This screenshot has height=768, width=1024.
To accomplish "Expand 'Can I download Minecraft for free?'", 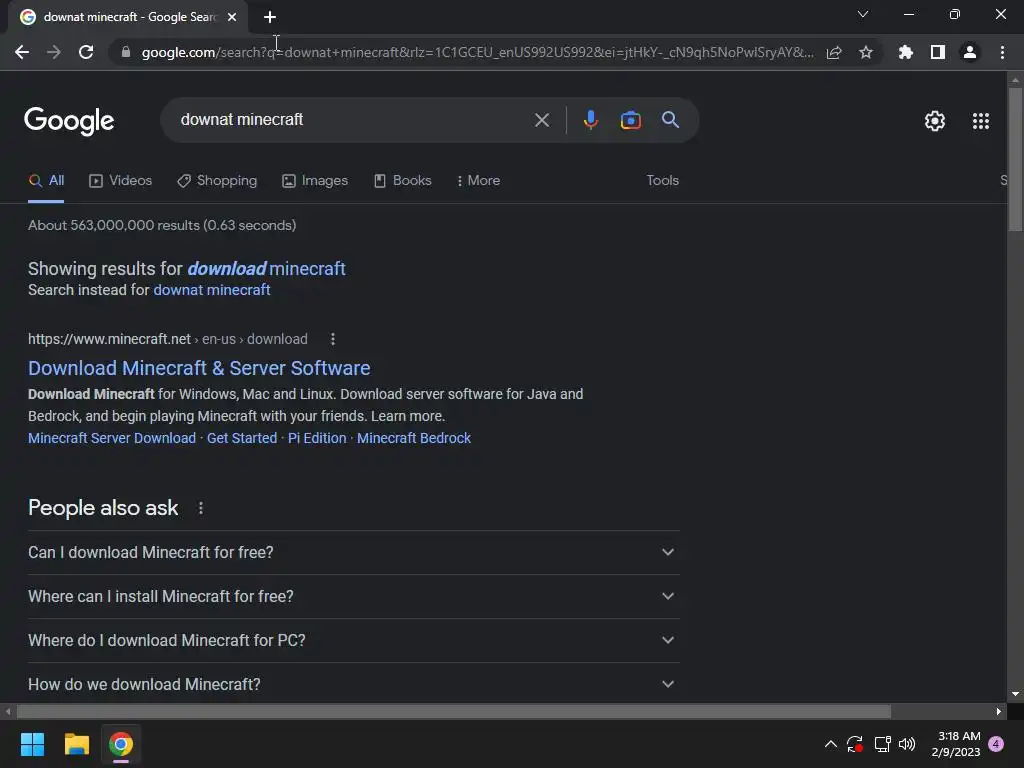I will pos(354,552).
